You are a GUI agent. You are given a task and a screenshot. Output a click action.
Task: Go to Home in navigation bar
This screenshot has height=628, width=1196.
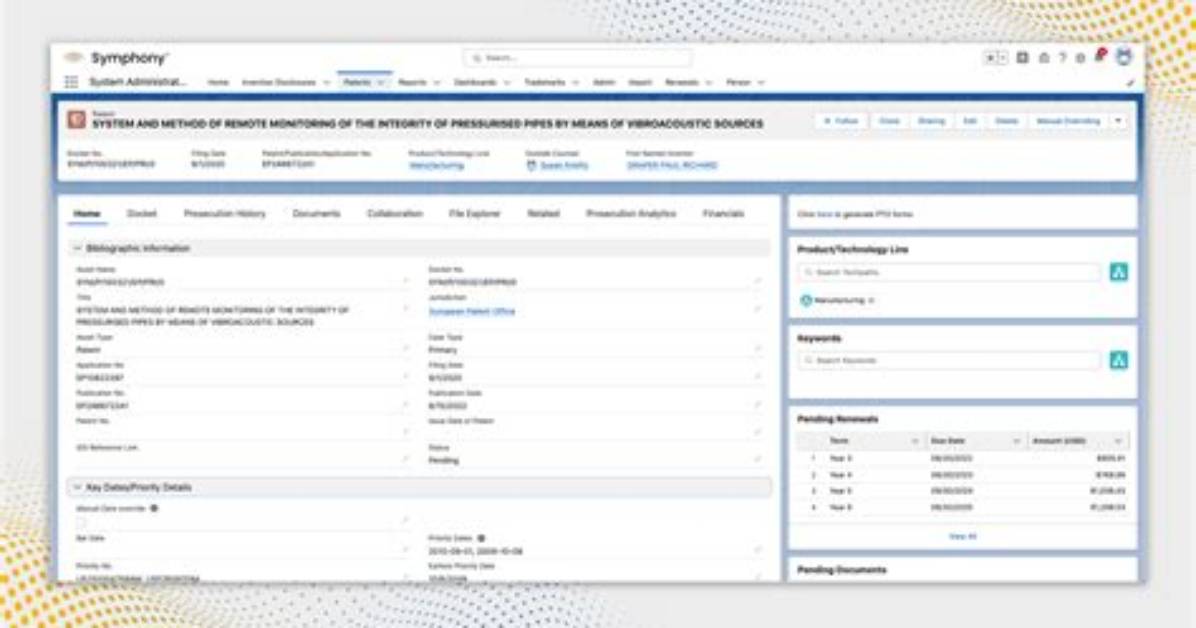218,82
